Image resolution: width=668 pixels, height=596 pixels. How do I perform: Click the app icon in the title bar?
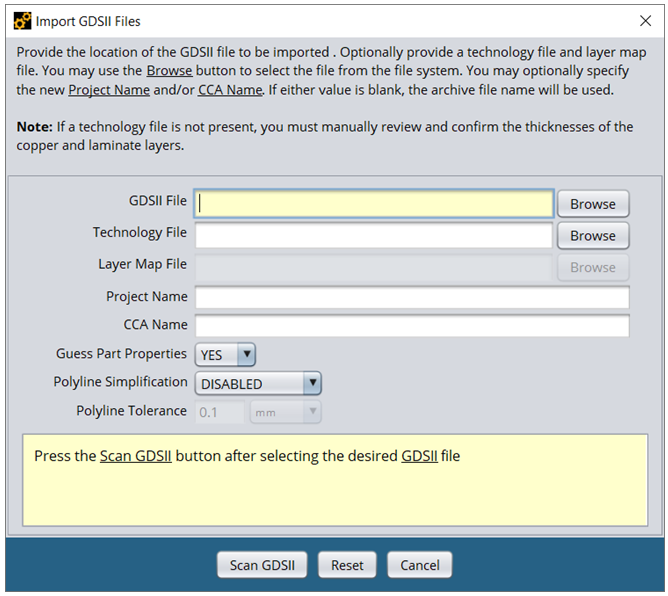(21, 20)
